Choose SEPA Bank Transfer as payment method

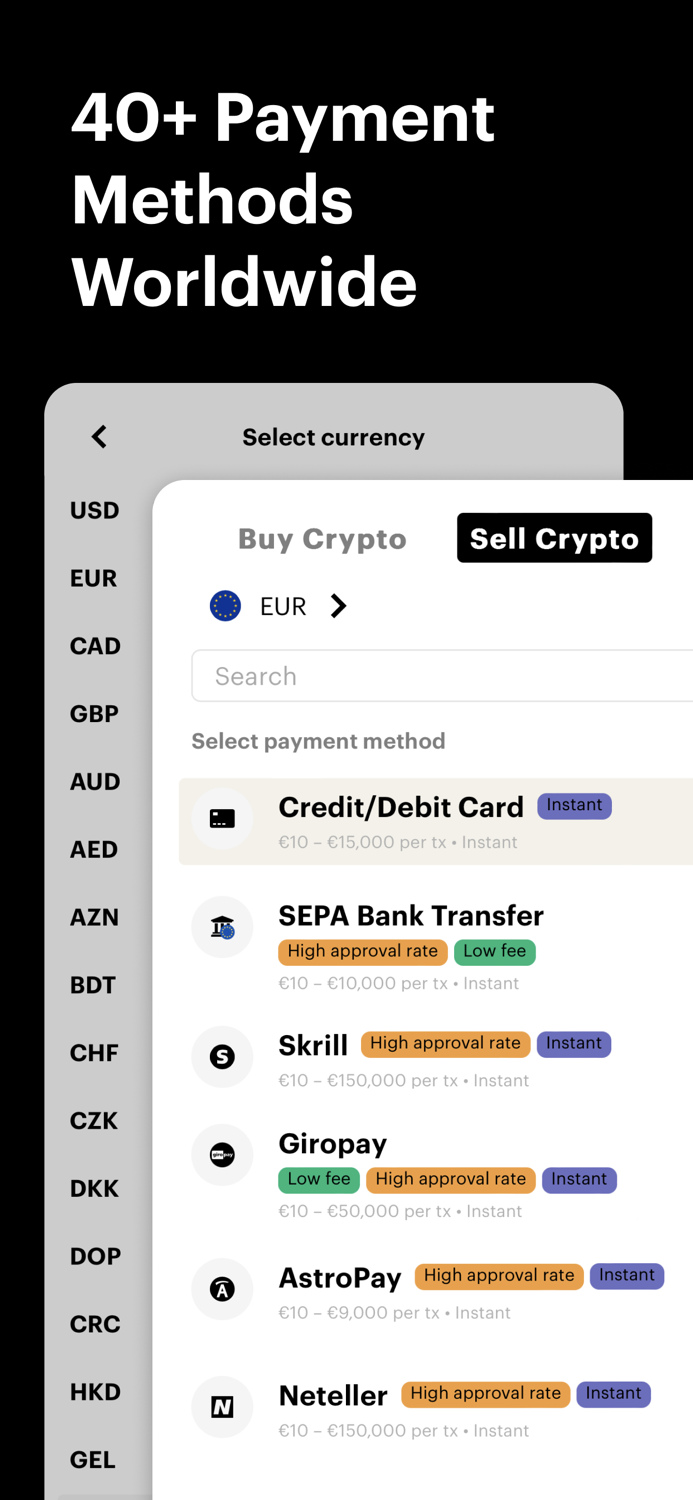[411, 916]
